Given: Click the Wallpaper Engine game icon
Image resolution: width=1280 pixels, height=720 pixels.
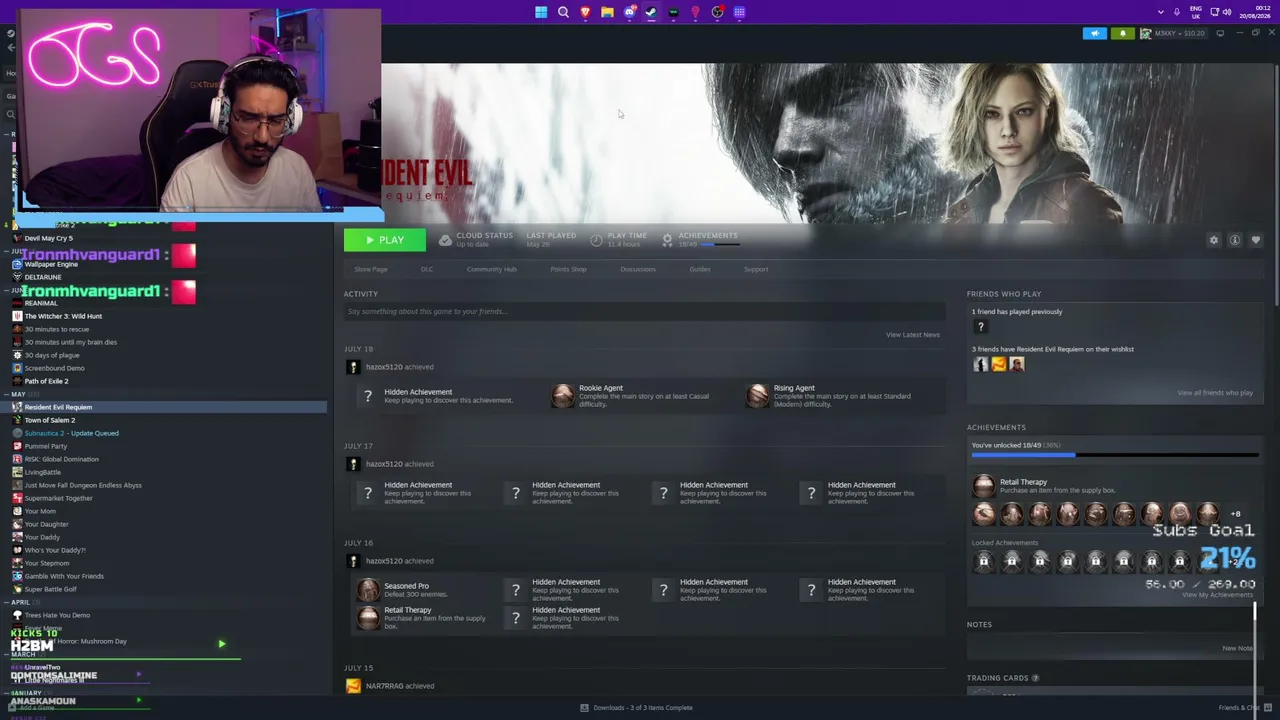Looking at the screenshot, I should [x=17, y=264].
